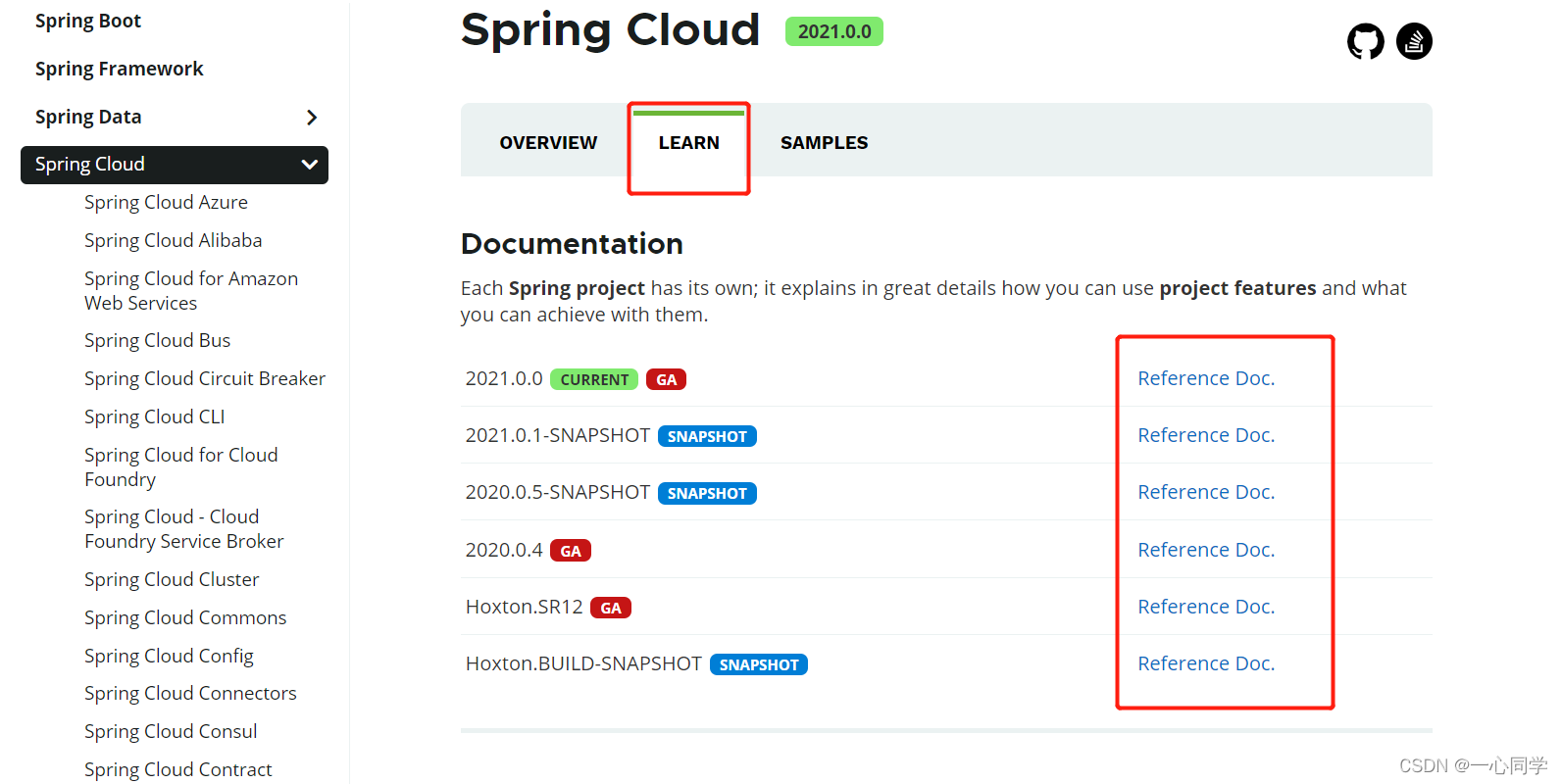Select the Learn tab
This screenshot has width=1562, height=784.
688,143
